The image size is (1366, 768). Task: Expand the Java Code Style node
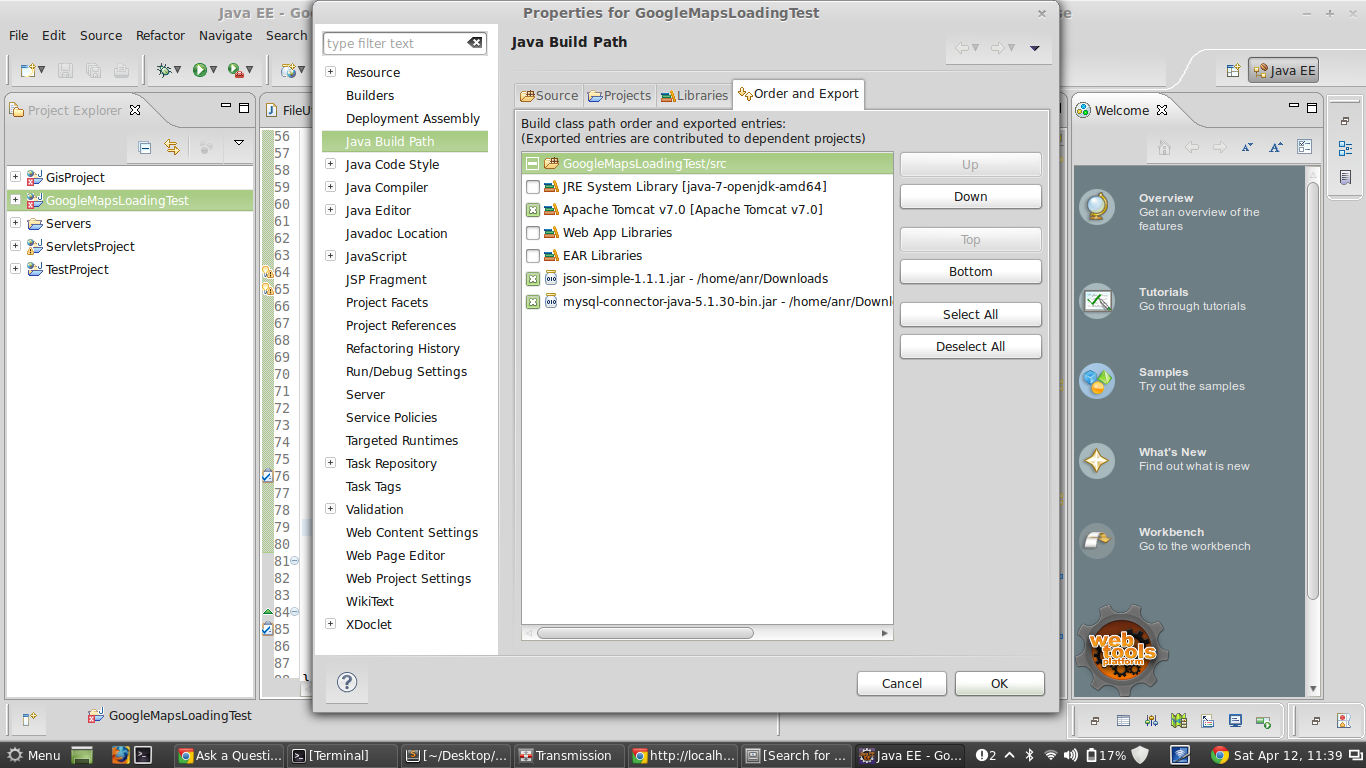click(331, 164)
